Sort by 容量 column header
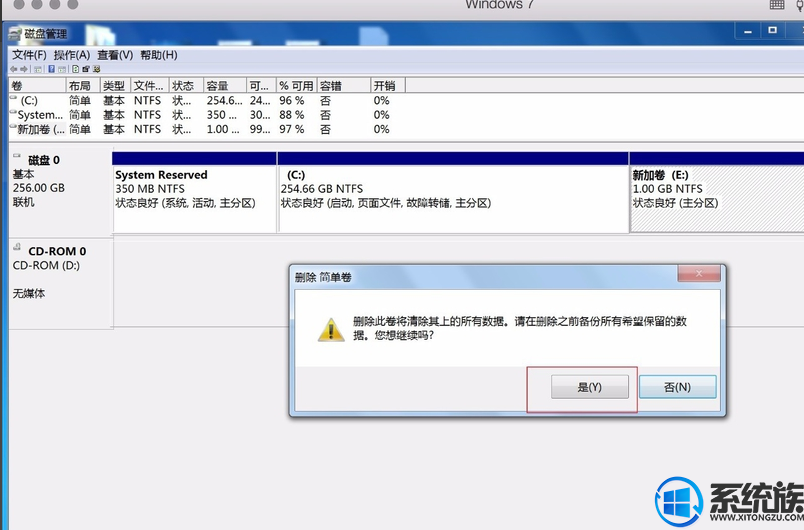The image size is (804, 530). 225,86
